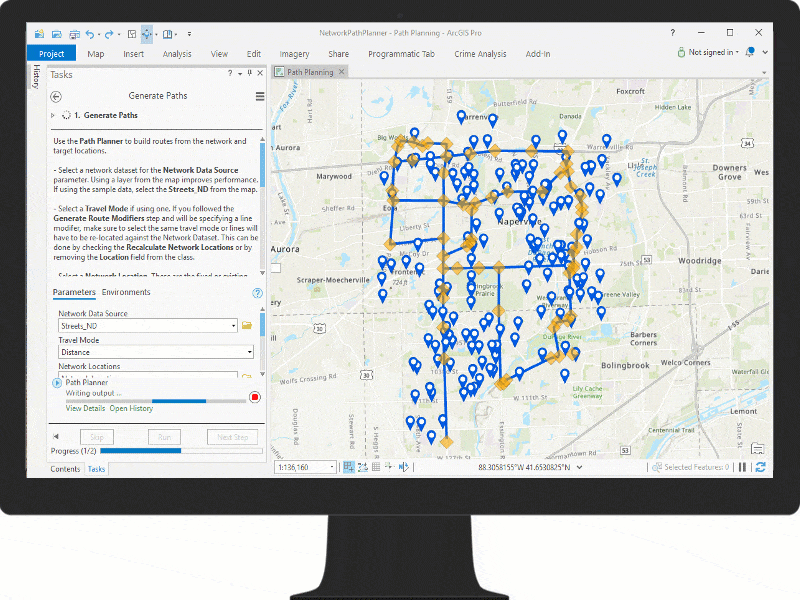Open Customize Quick Access Toolbar dropdown
This screenshot has height=600, width=800.
coord(189,34)
